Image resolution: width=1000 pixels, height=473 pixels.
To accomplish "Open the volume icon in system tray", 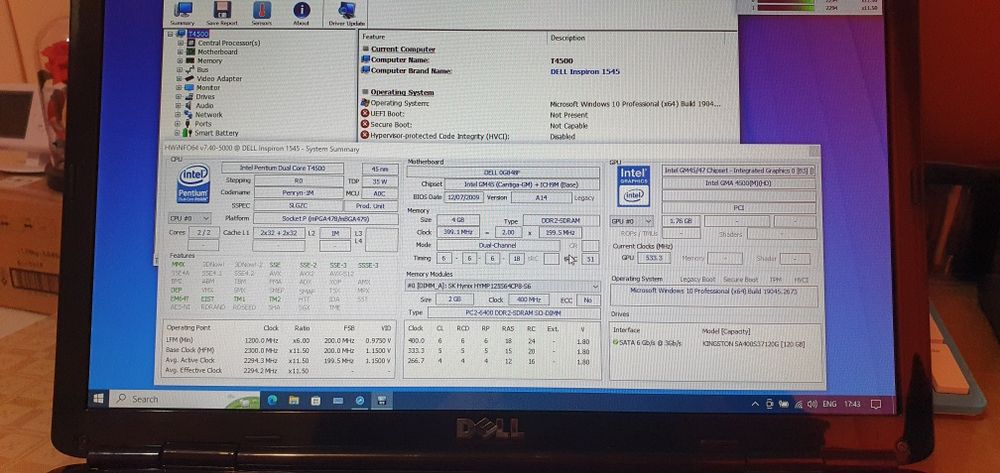I will [812, 404].
